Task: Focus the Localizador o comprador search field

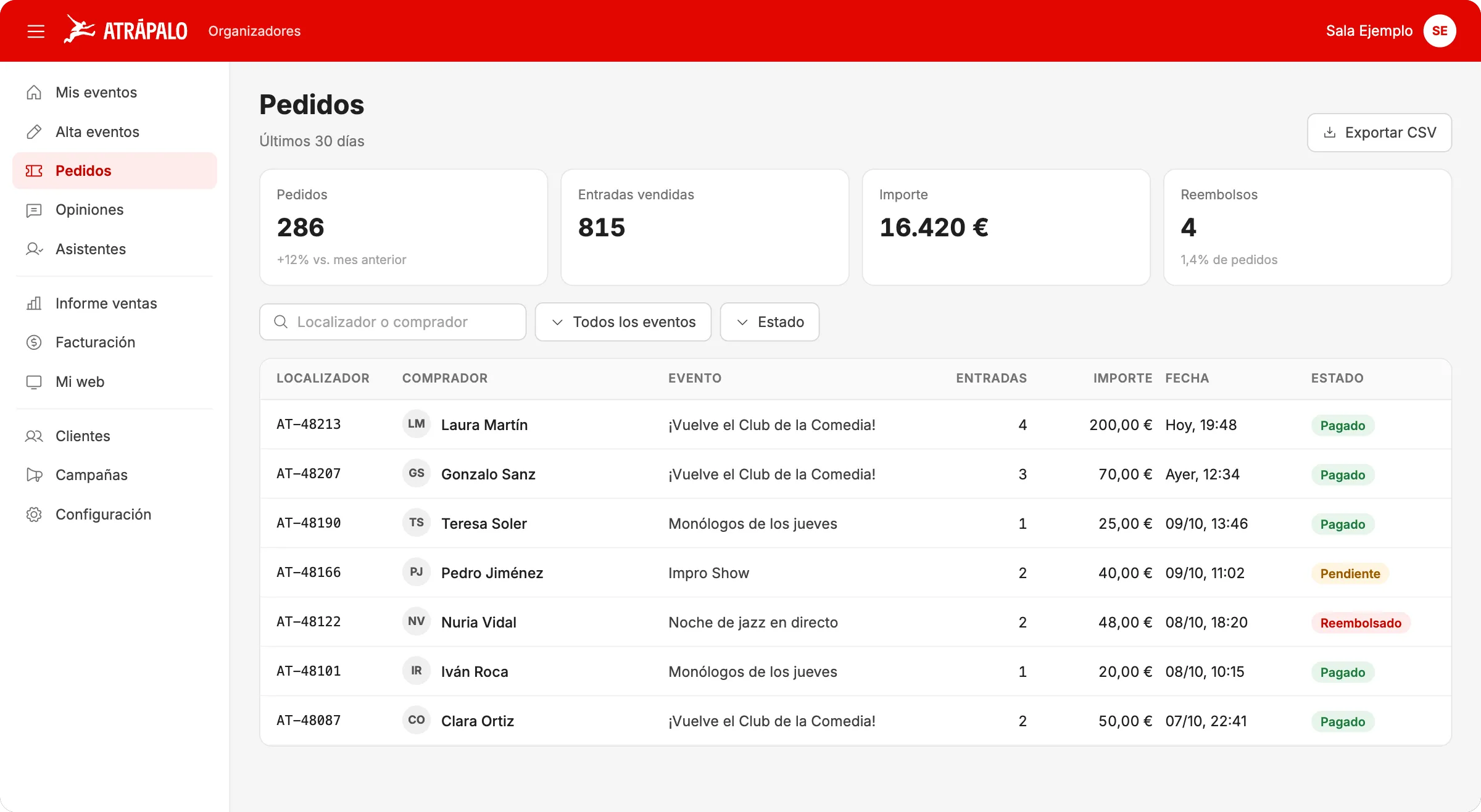Action: point(392,322)
